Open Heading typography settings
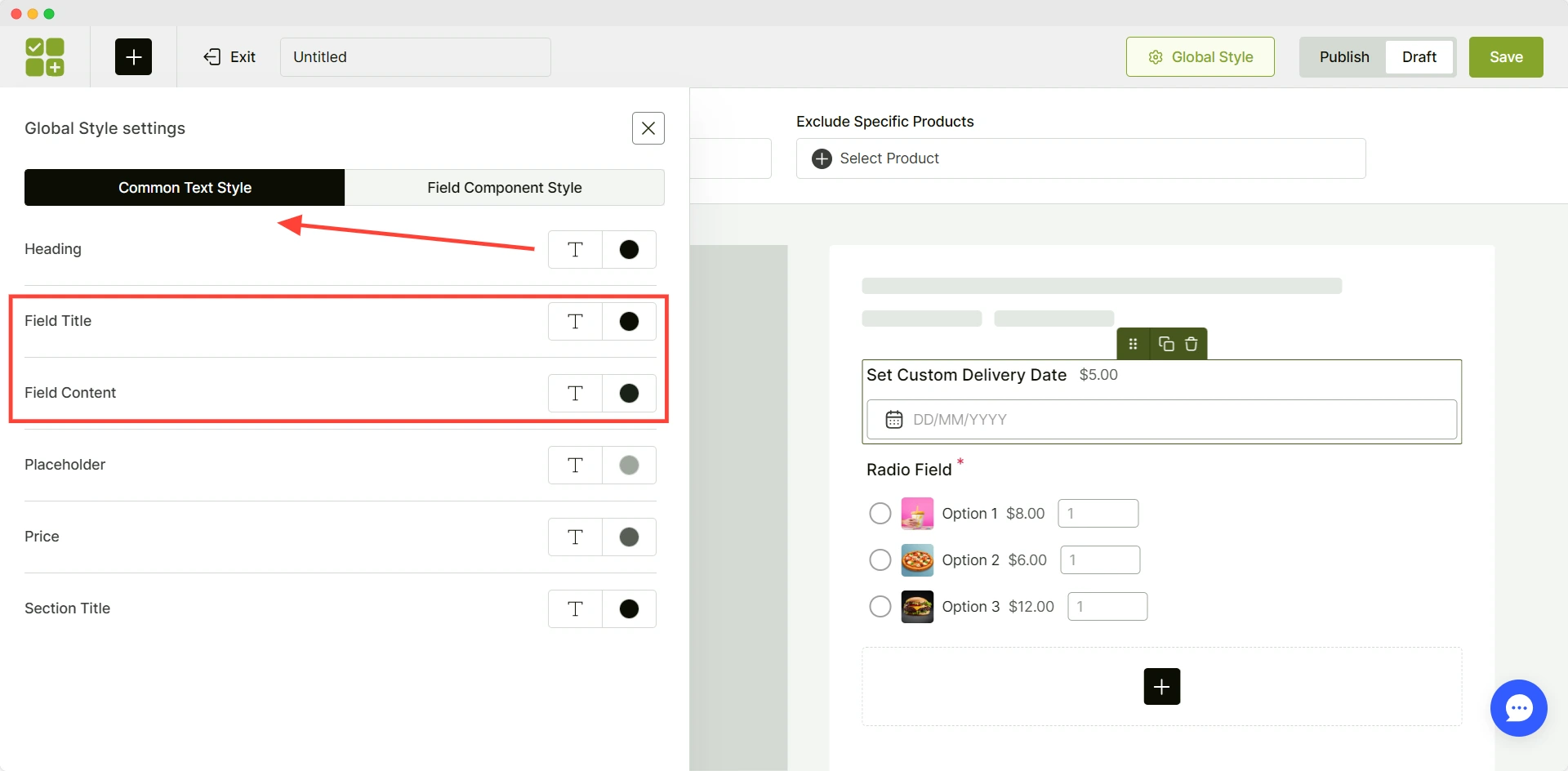Screen dimensions: 1568x771 coord(575,250)
